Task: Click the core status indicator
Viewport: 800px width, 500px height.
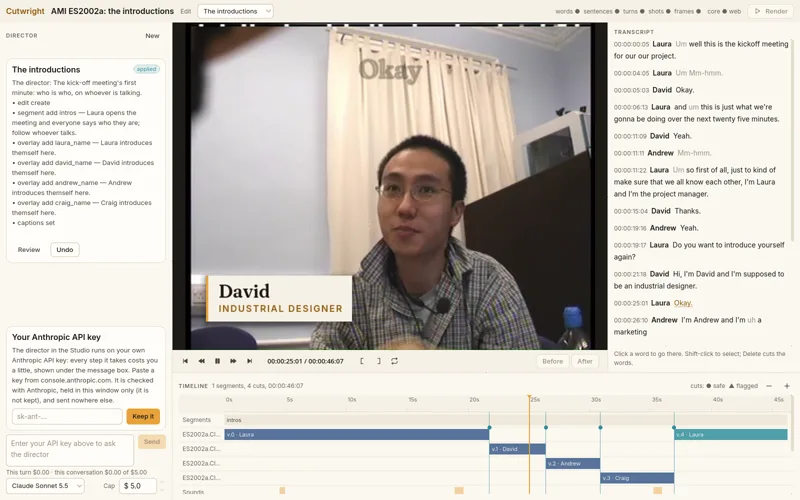Action: 717,11
